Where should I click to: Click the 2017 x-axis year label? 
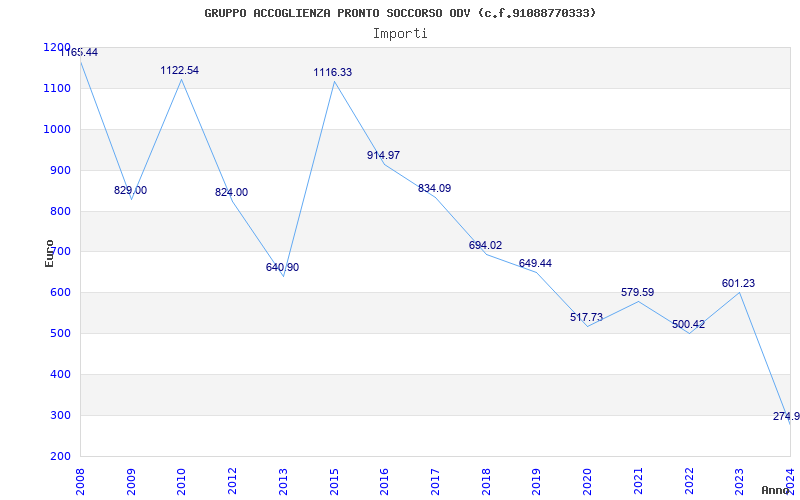(435, 481)
